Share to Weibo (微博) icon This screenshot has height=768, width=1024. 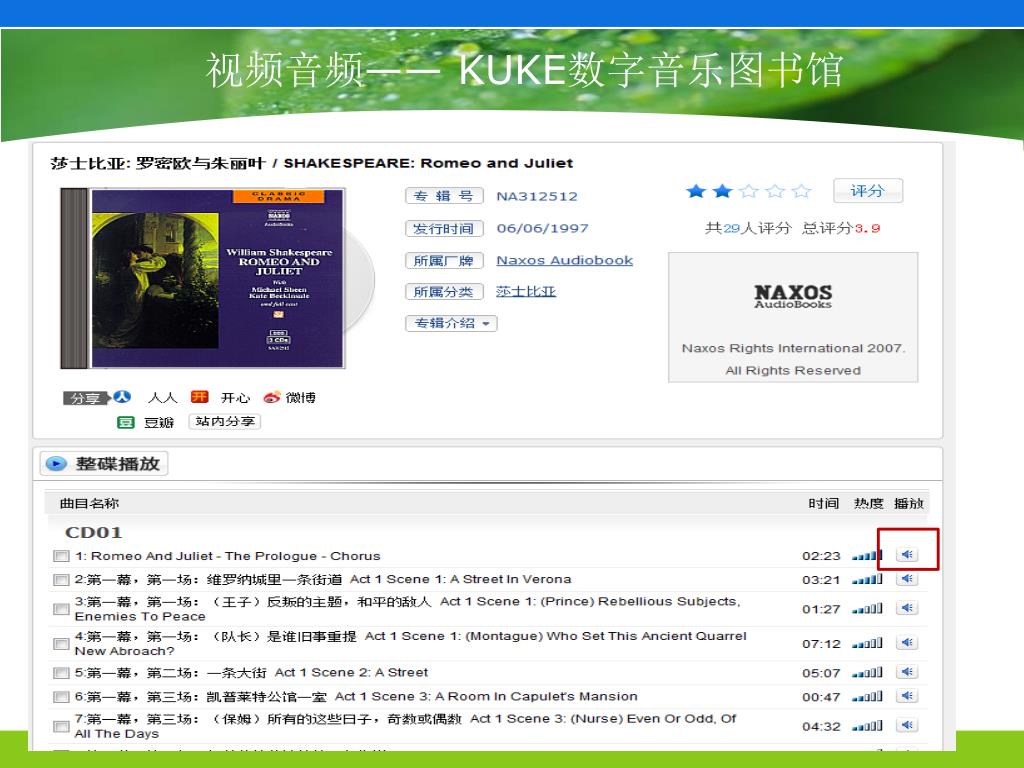pos(272,397)
